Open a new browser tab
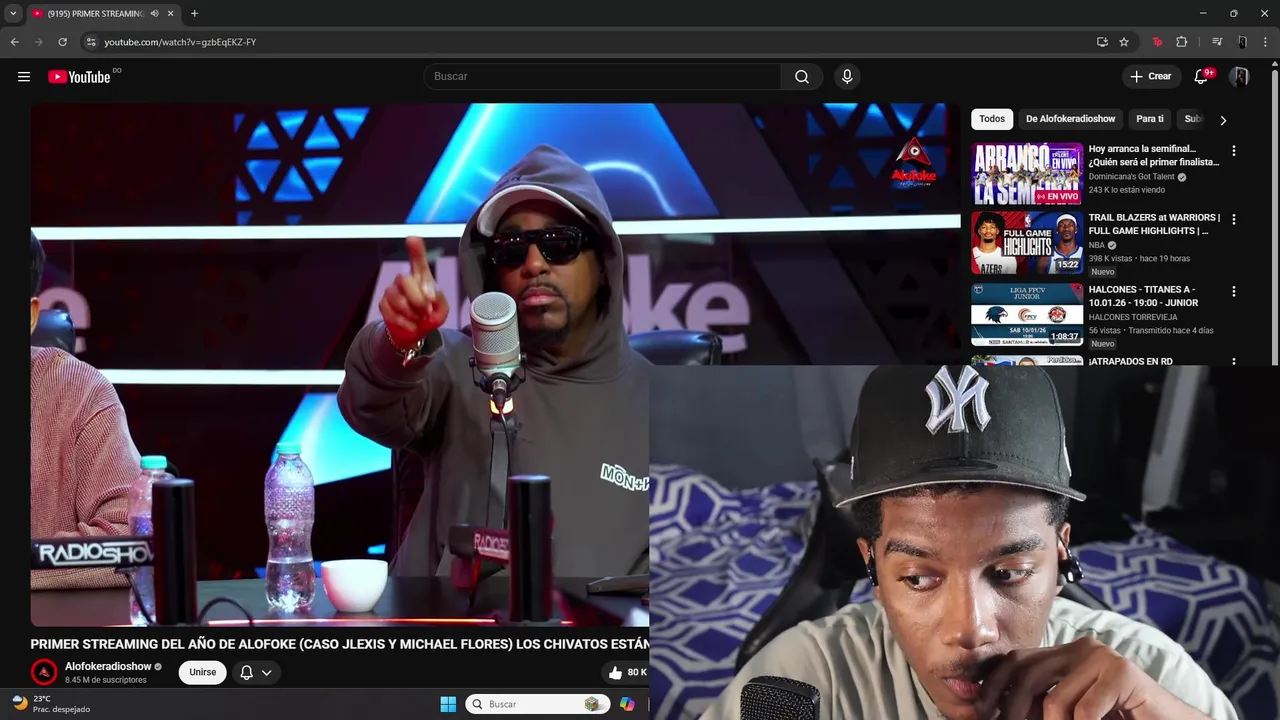This screenshot has height=720, width=1280. pos(194,14)
